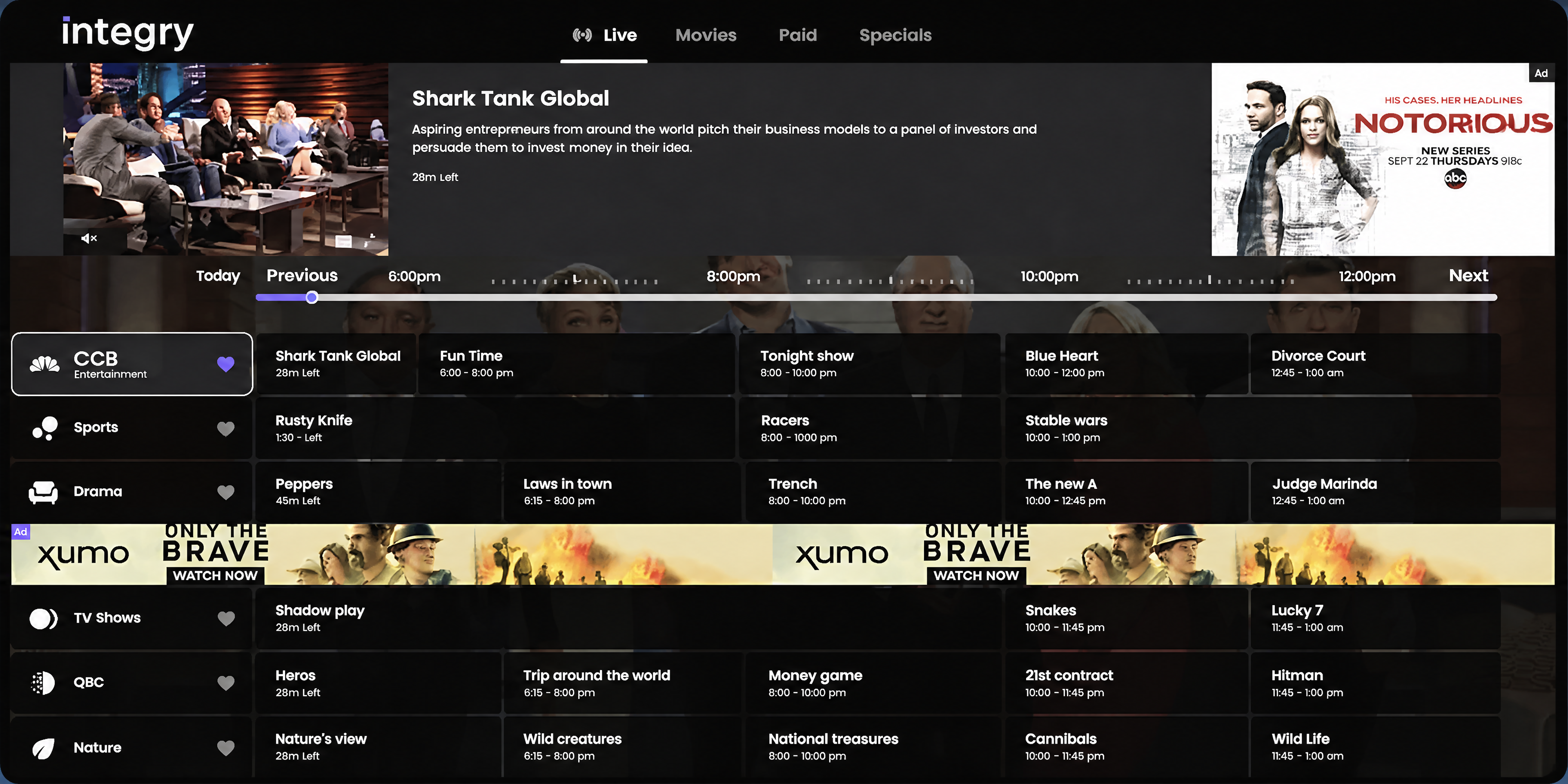The image size is (1568, 784).
Task: Click the Sports channel balls icon
Action: (x=45, y=428)
